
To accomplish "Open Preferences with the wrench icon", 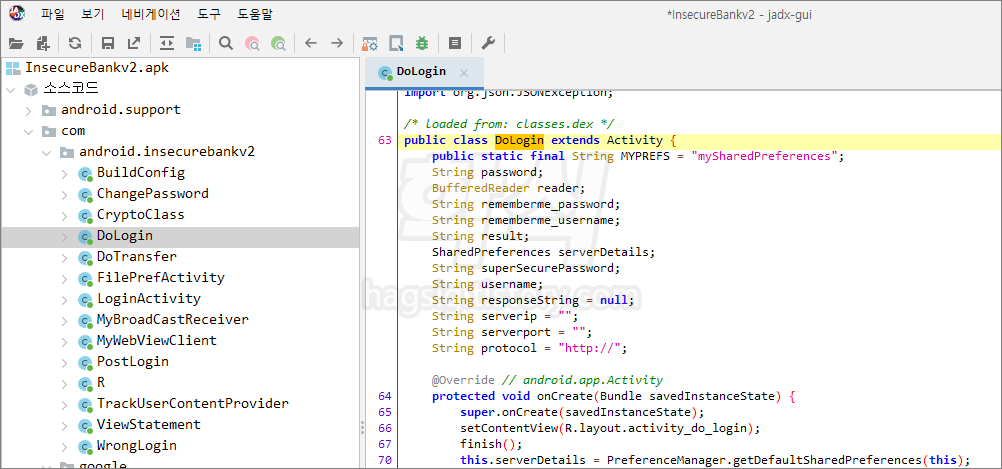I will pos(488,43).
